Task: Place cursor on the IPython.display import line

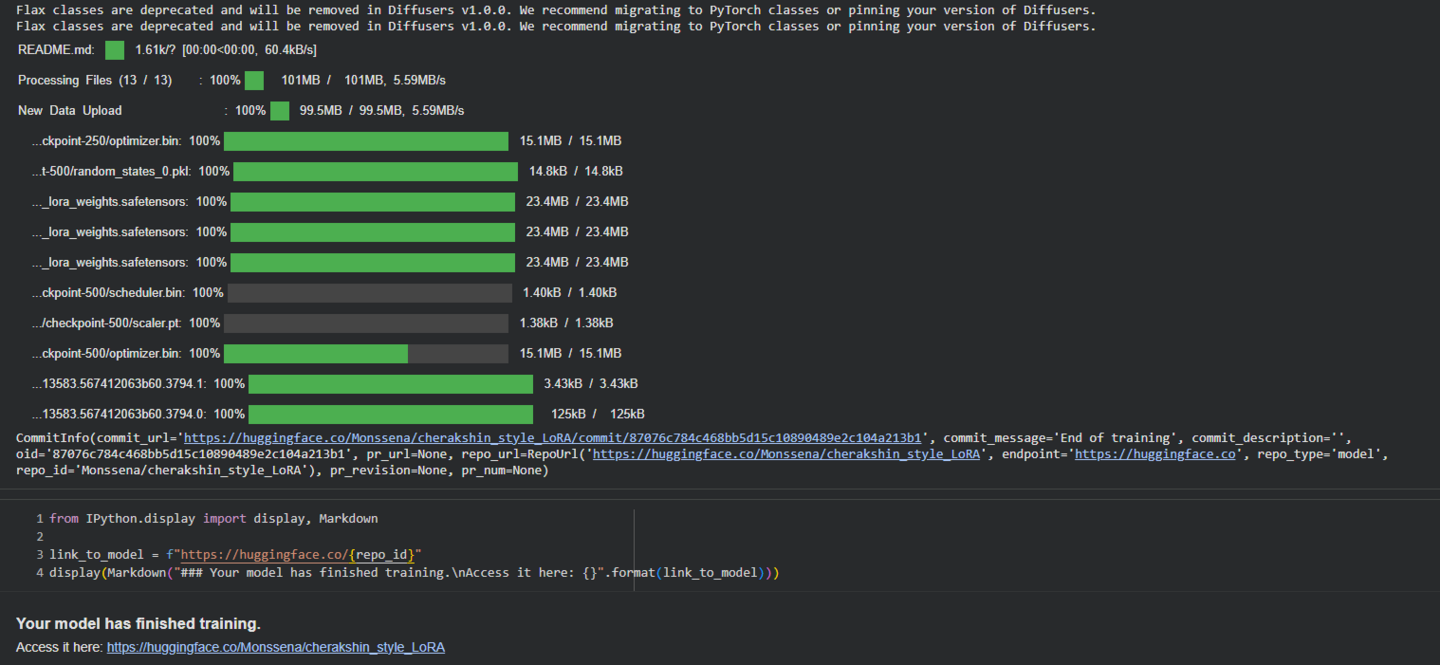Action: point(213,519)
